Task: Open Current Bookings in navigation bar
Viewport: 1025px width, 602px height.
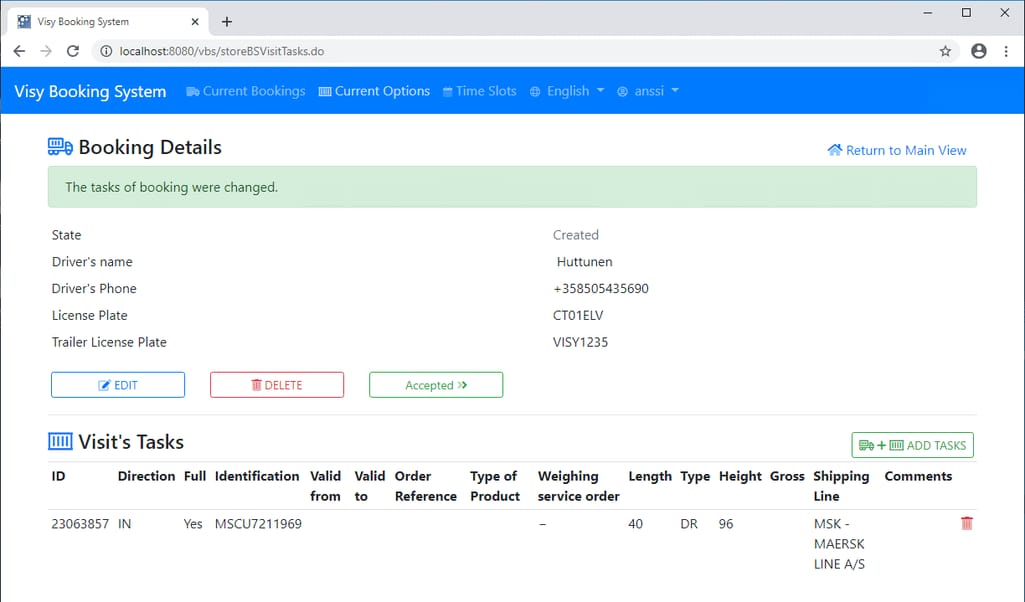Action: 246,91
